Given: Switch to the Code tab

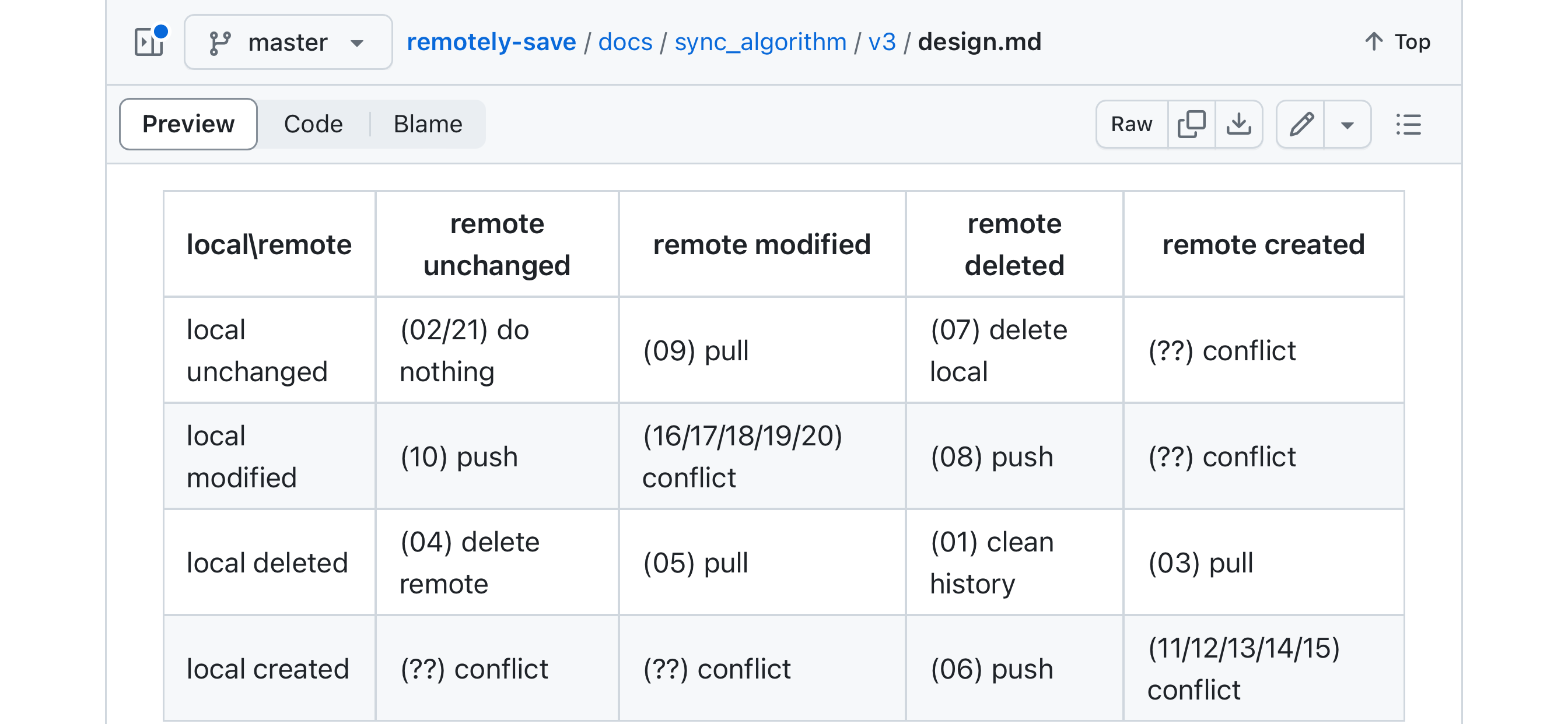Looking at the screenshot, I should [313, 124].
